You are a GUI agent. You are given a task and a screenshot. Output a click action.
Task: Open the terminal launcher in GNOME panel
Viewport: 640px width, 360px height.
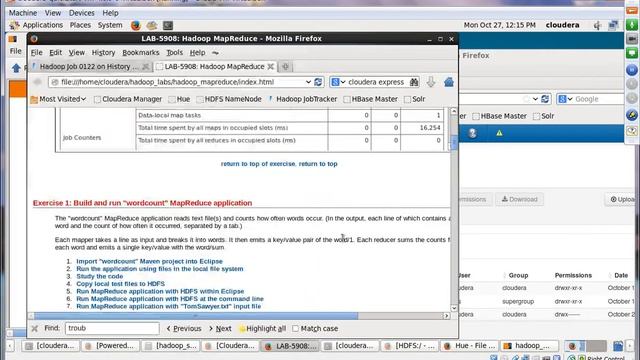168,25
